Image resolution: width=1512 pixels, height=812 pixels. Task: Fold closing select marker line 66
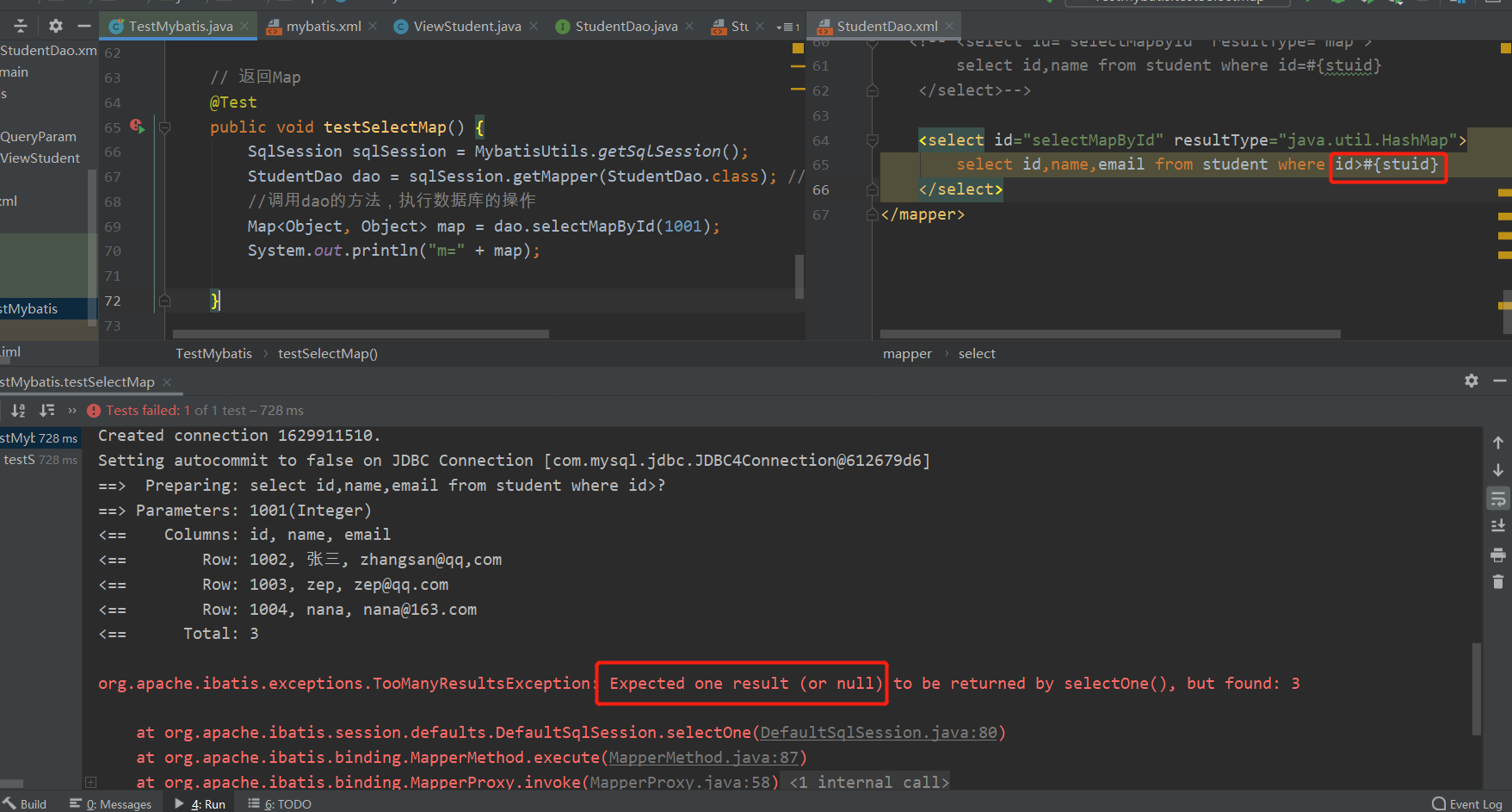pos(873,189)
